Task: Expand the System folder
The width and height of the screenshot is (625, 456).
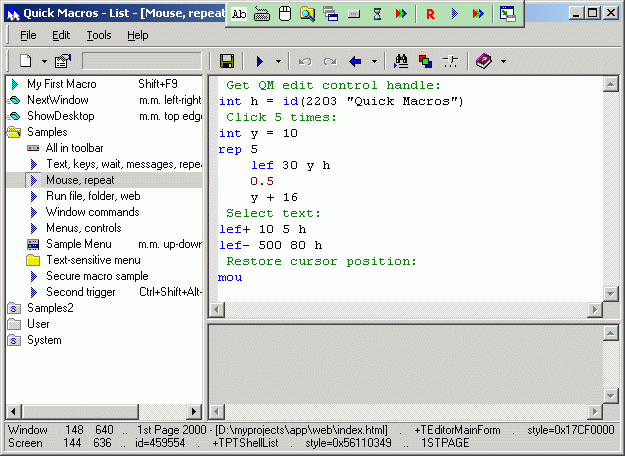Action: tap(44, 340)
